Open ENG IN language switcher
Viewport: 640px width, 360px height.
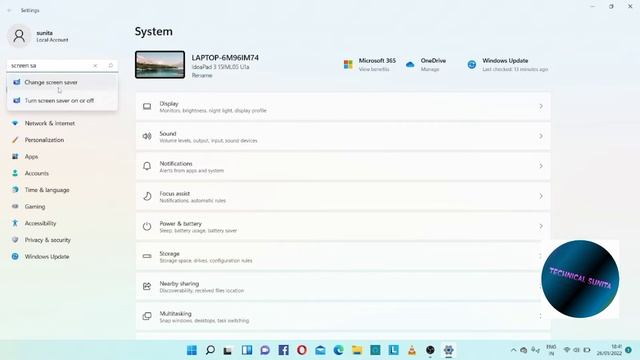coord(551,350)
